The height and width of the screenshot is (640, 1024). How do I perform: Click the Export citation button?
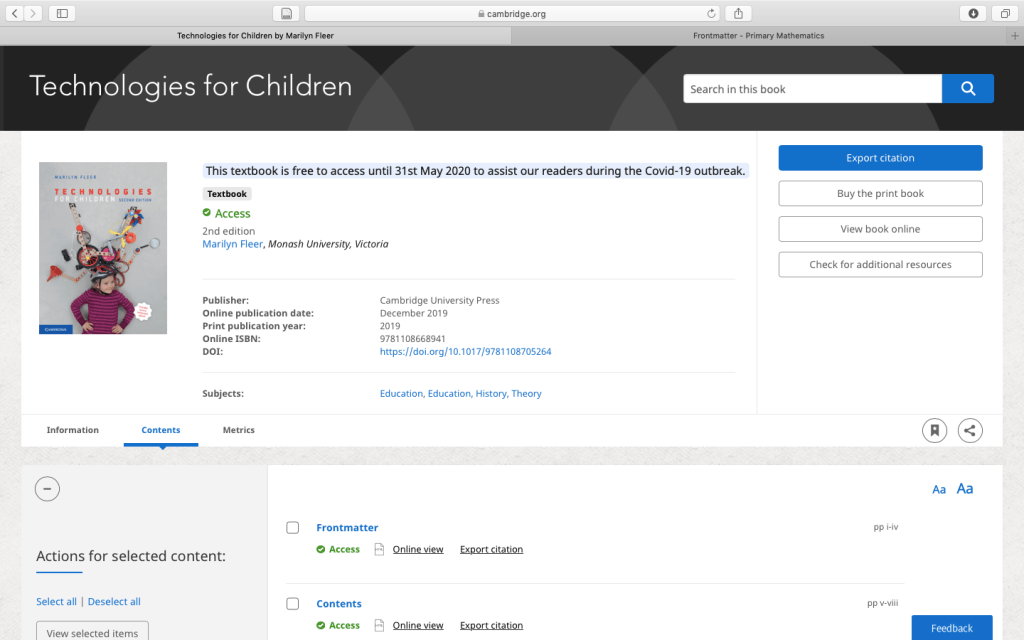pos(880,158)
